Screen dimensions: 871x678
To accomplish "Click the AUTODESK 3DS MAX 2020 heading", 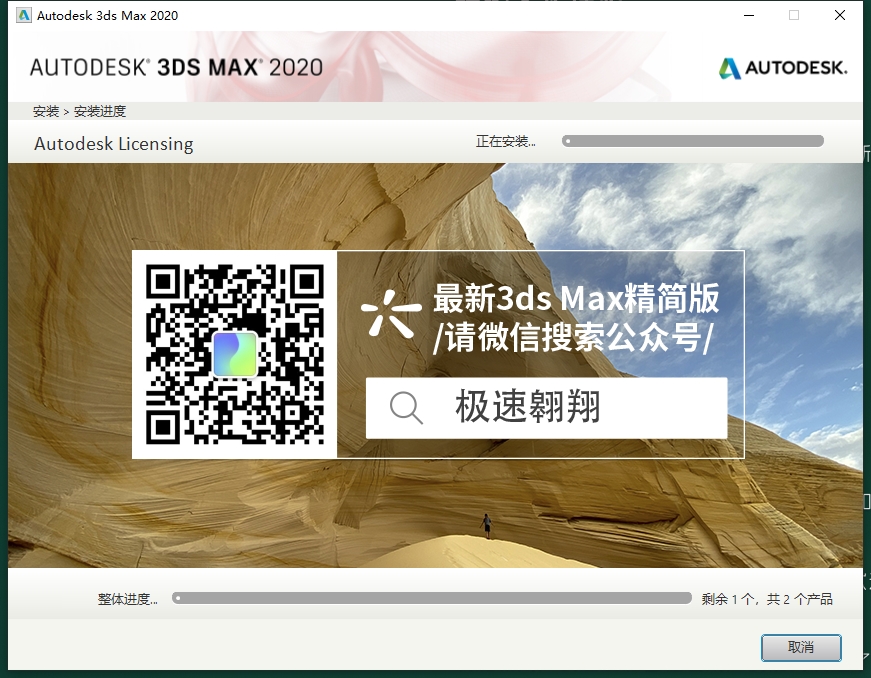I will pyautogui.click(x=176, y=68).
